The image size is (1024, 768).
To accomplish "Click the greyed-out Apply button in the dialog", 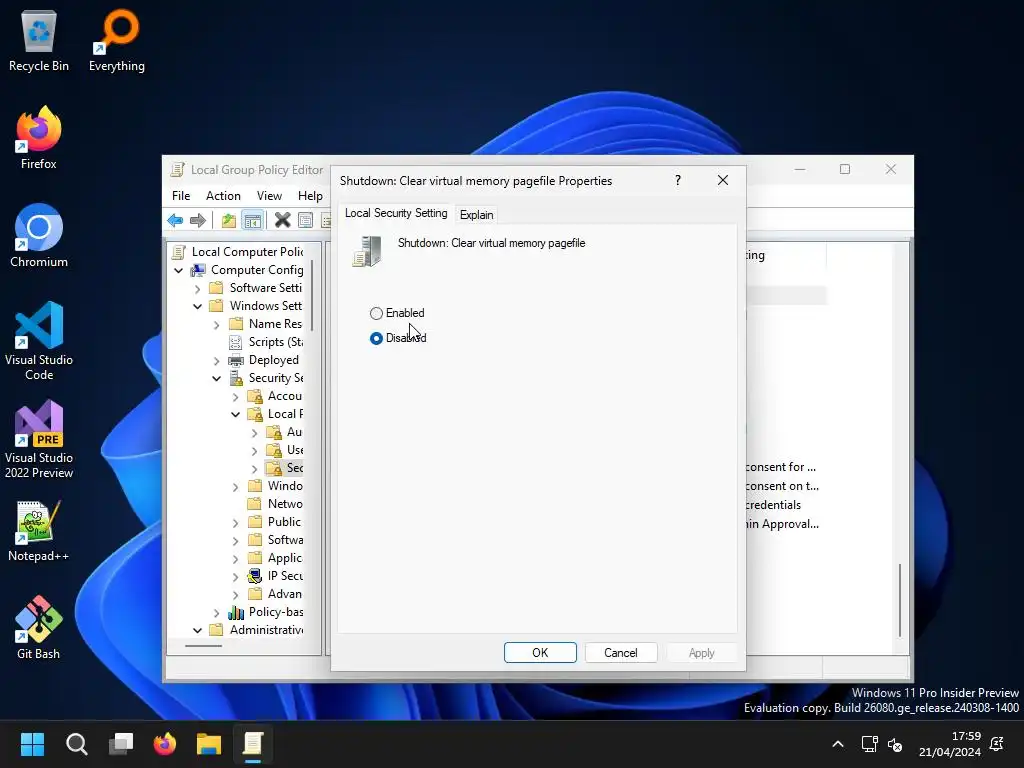I will pyautogui.click(x=701, y=652).
